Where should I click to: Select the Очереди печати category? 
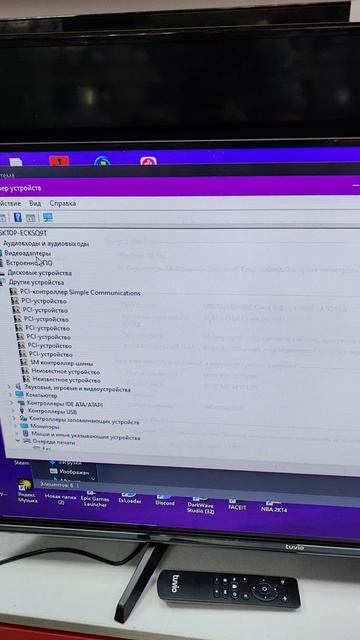tap(54, 442)
